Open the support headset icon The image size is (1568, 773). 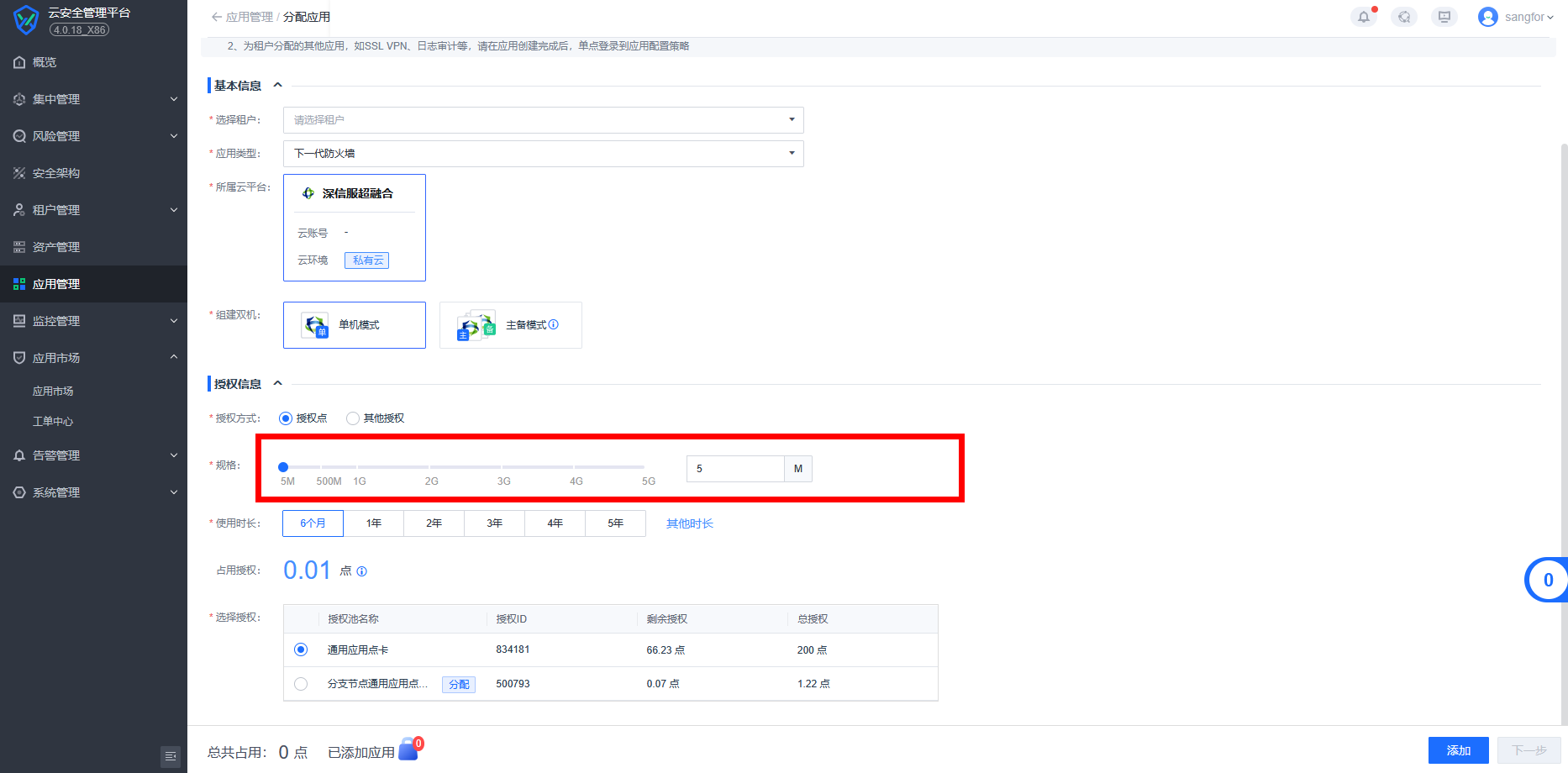coord(1403,17)
